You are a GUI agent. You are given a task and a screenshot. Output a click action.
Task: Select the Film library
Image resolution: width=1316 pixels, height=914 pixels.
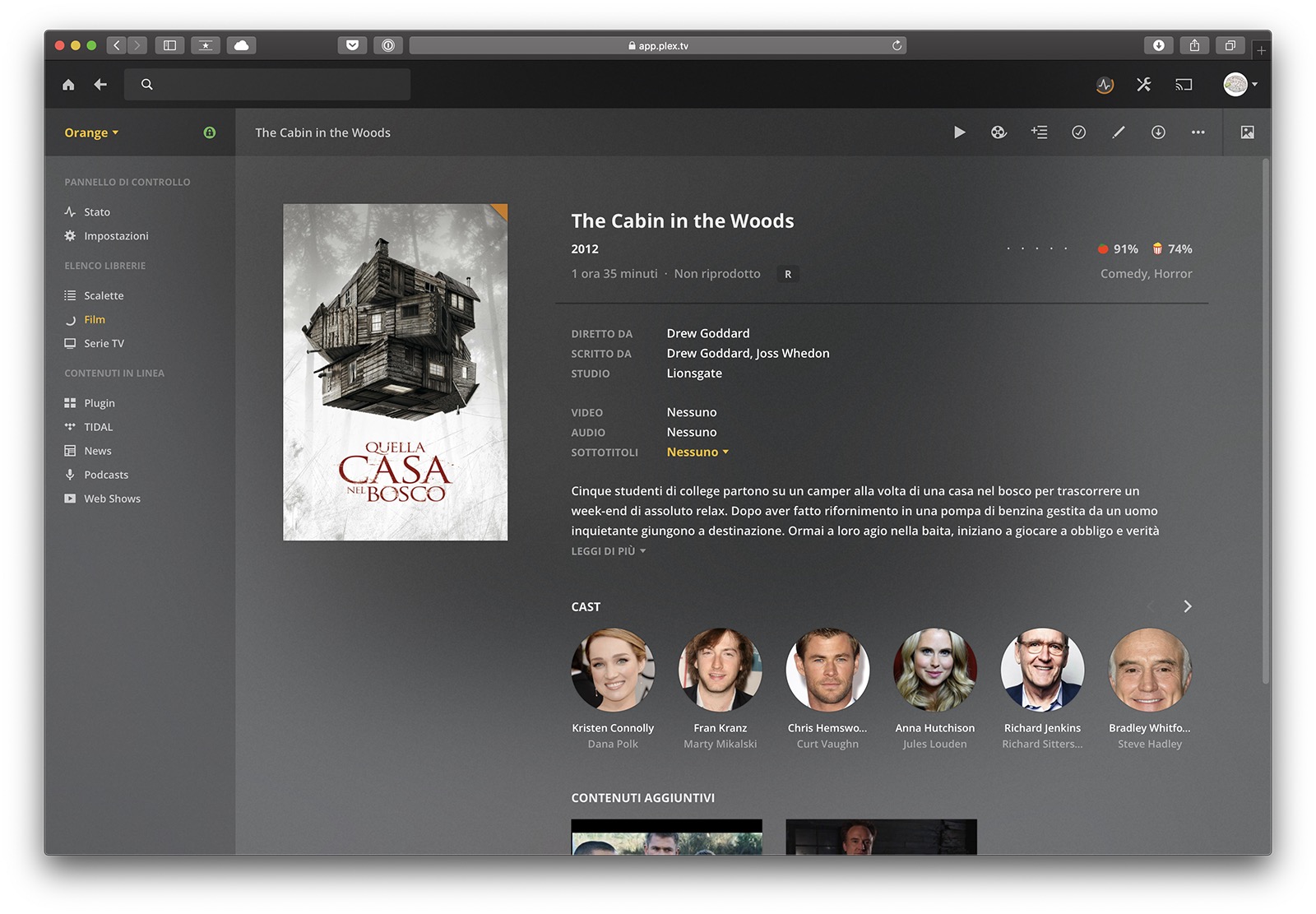click(85, 319)
